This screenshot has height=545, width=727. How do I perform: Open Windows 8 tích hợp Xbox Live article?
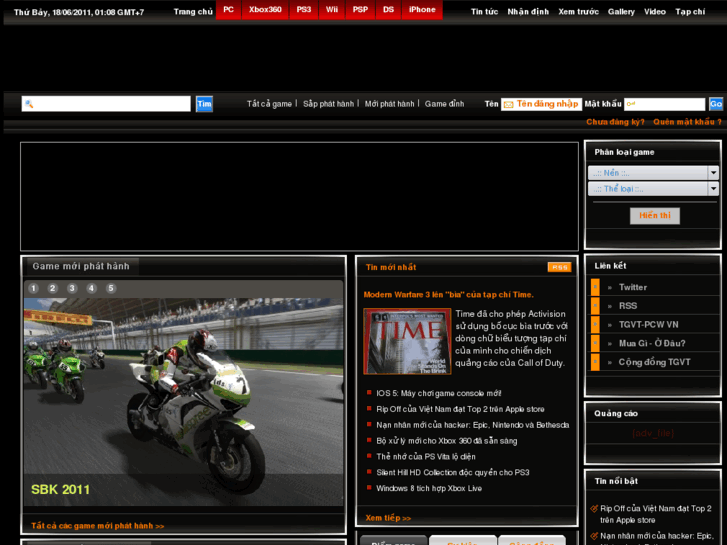[x=429, y=488]
